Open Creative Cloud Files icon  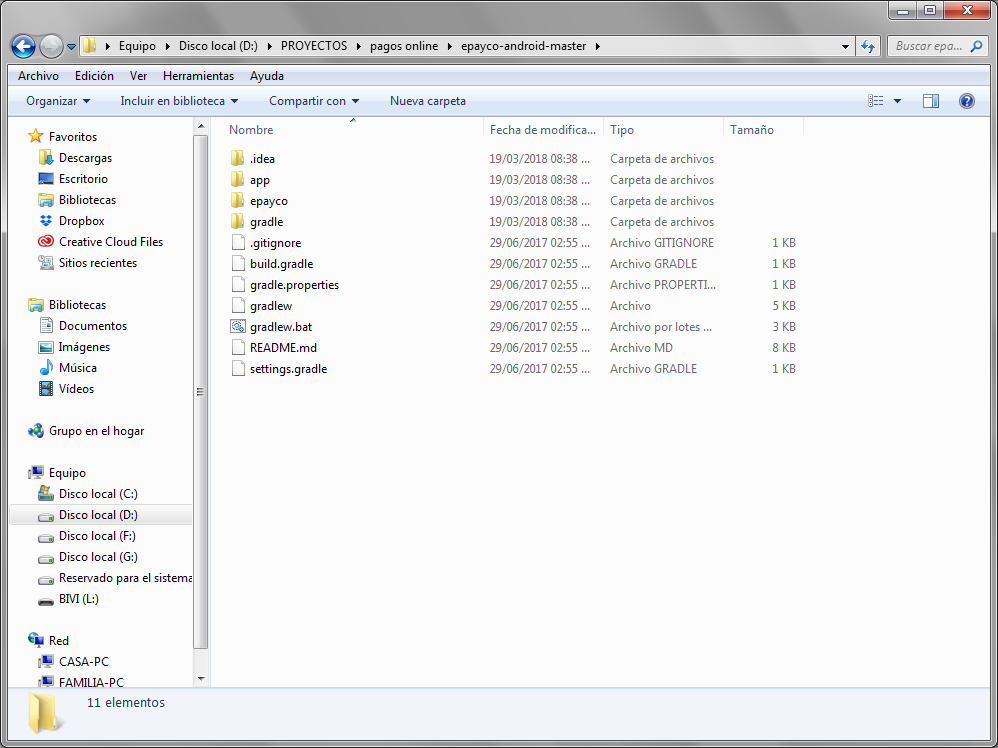[46, 242]
